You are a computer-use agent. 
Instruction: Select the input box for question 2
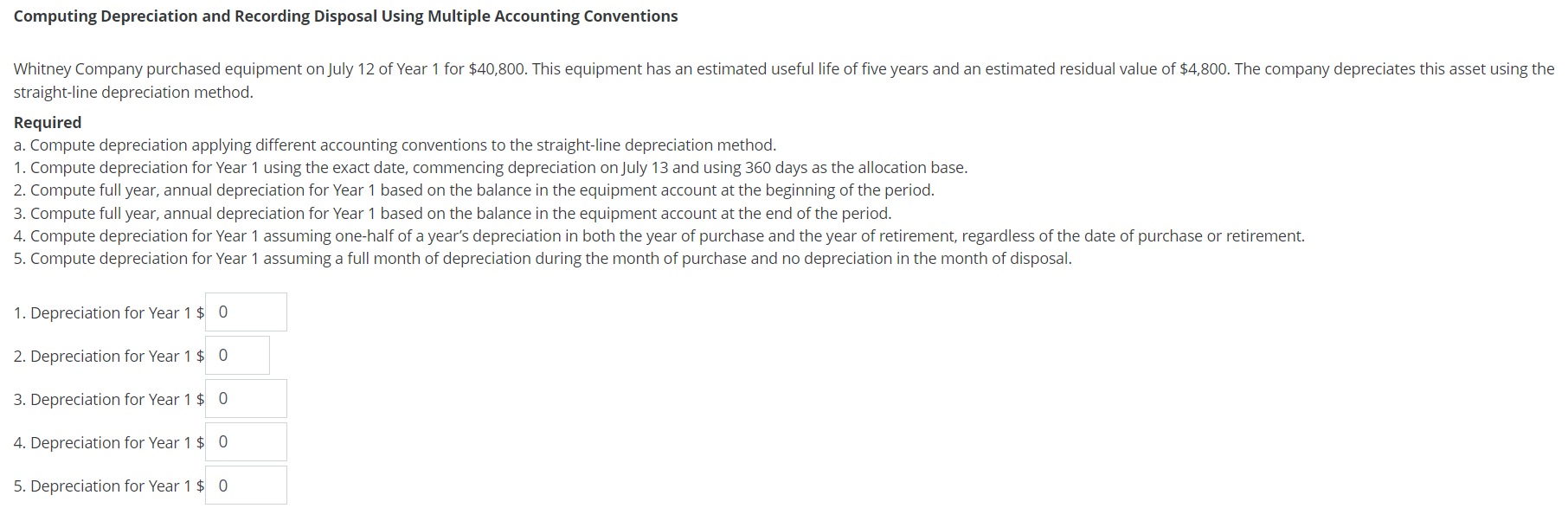pyautogui.click(x=237, y=355)
